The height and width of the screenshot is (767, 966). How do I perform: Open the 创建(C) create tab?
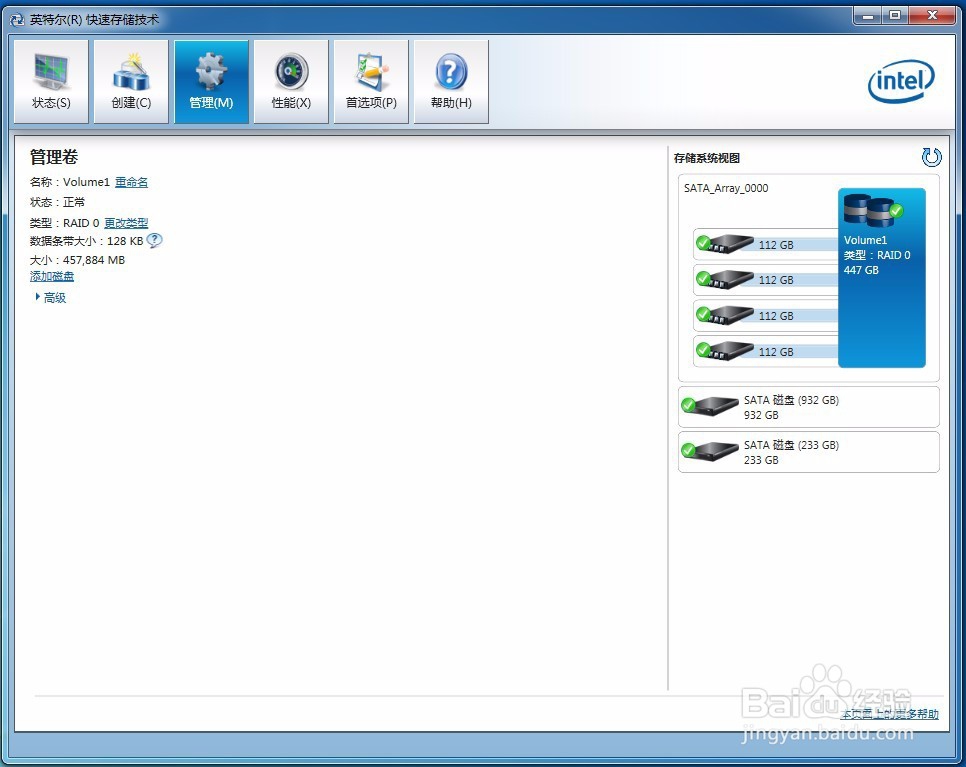131,82
